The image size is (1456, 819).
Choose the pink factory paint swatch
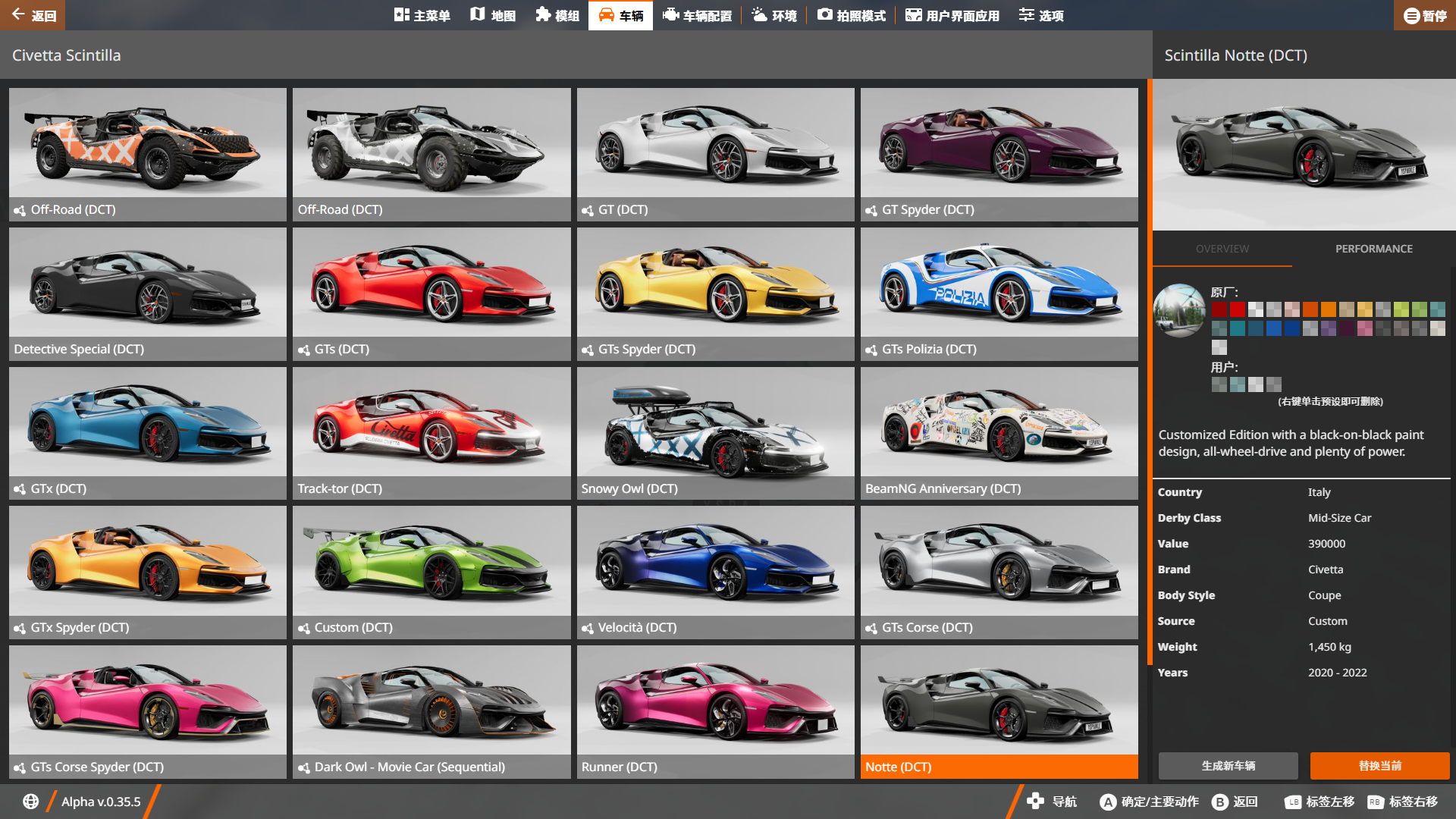[1364, 328]
